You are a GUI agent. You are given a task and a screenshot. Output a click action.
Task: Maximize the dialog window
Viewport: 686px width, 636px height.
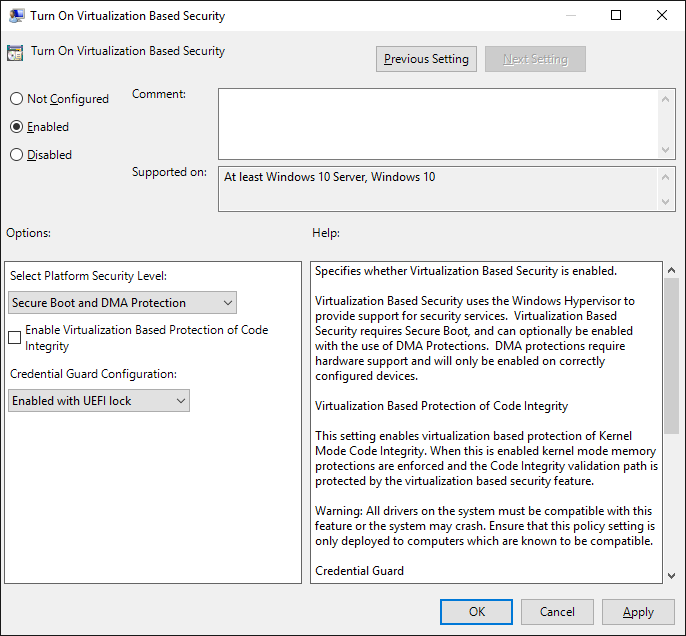point(616,16)
